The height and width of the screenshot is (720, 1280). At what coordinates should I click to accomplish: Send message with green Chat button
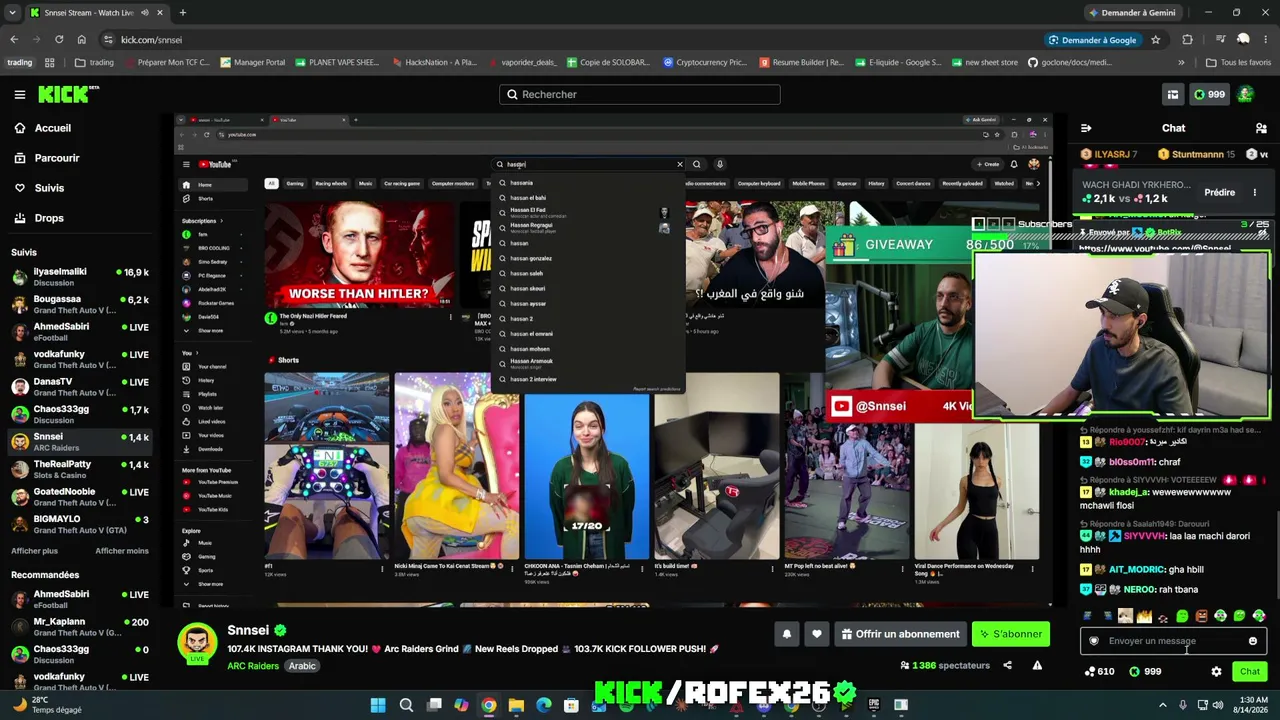coord(1250,672)
